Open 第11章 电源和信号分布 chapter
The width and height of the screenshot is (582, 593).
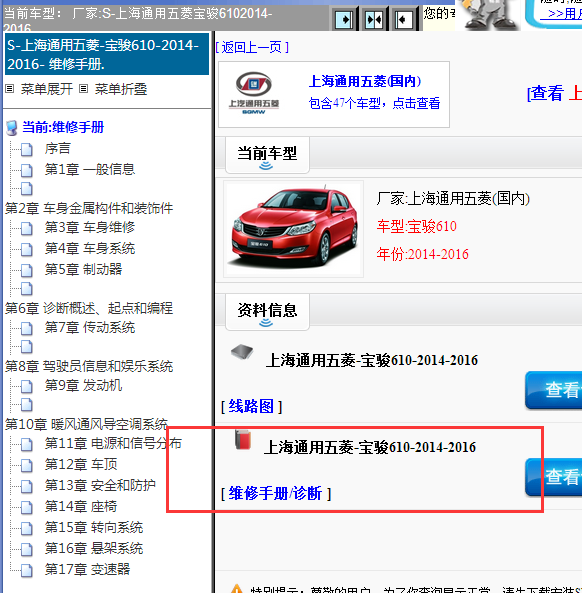(x=113, y=443)
